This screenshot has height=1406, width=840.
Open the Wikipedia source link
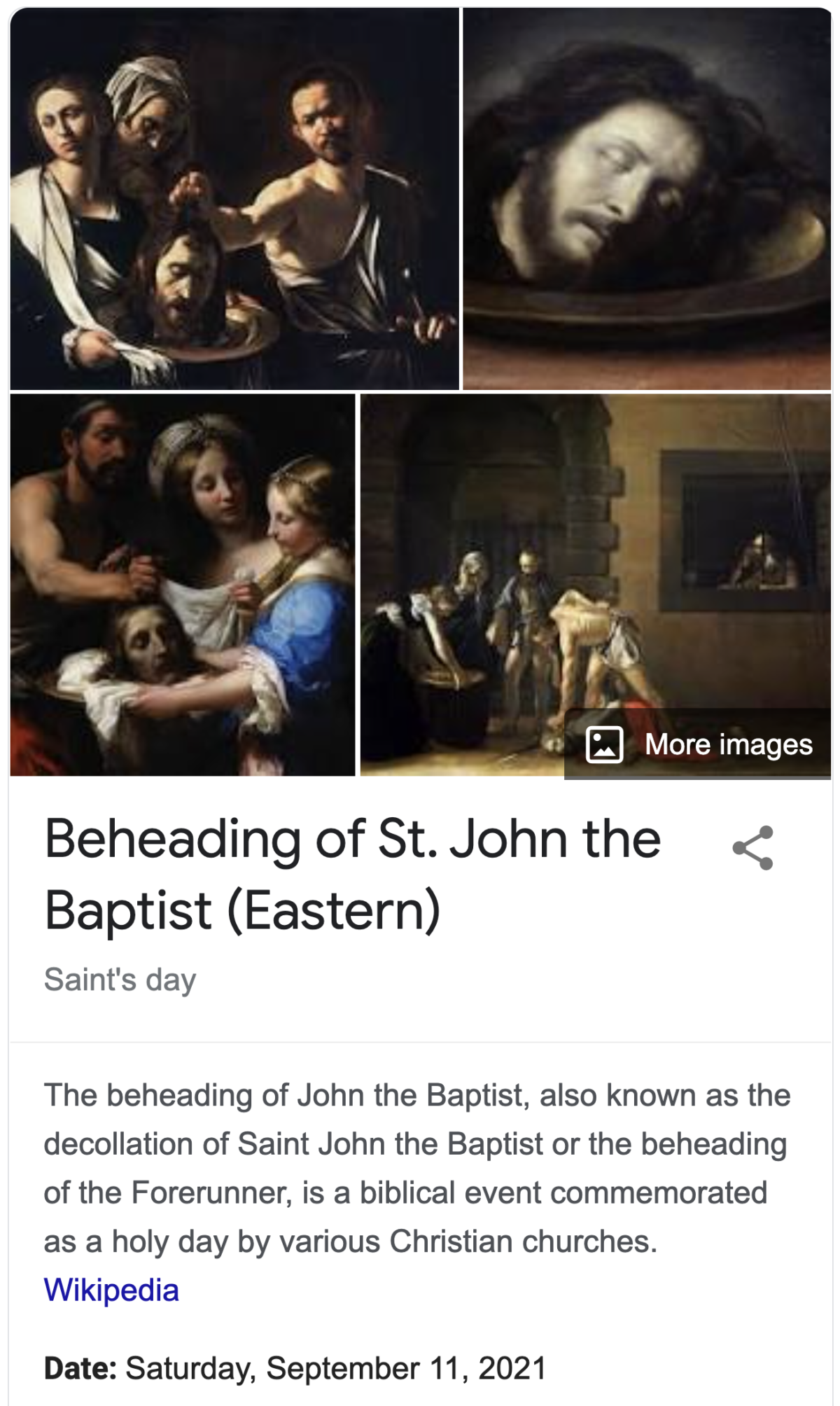111,1290
